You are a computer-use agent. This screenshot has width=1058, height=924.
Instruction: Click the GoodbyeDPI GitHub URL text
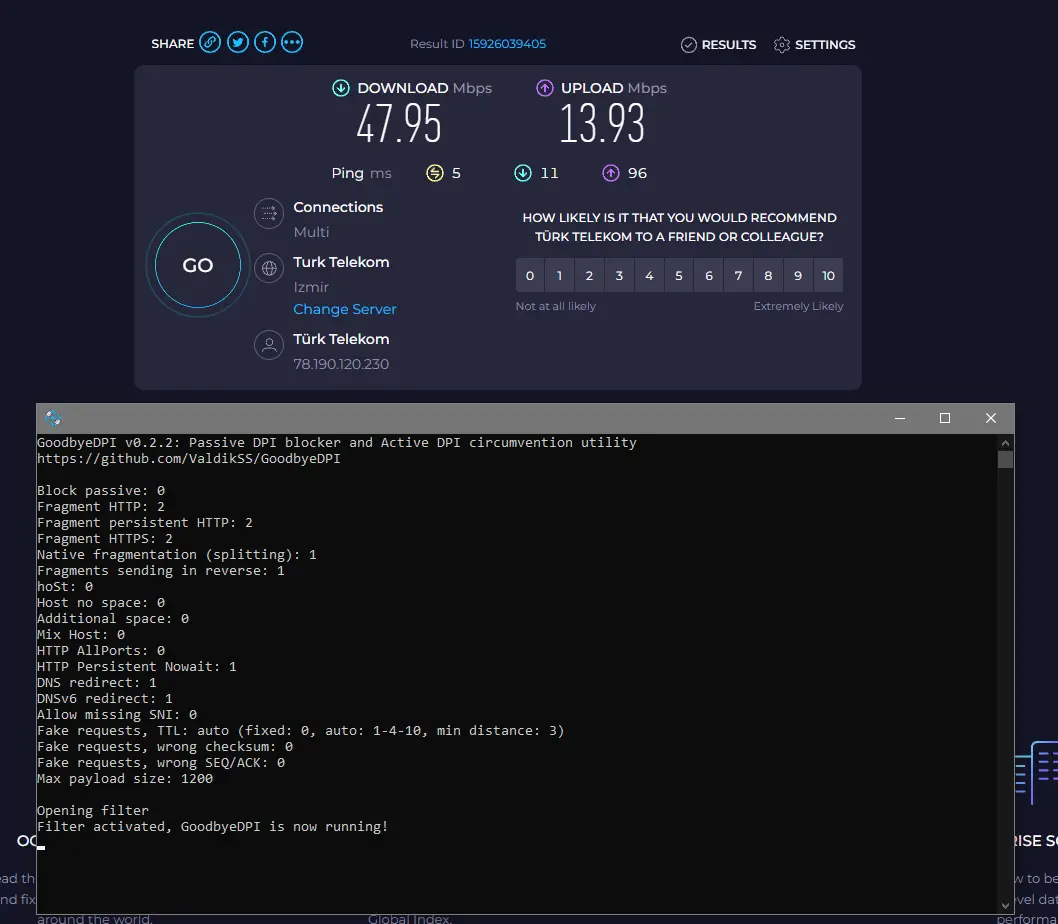pos(189,458)
